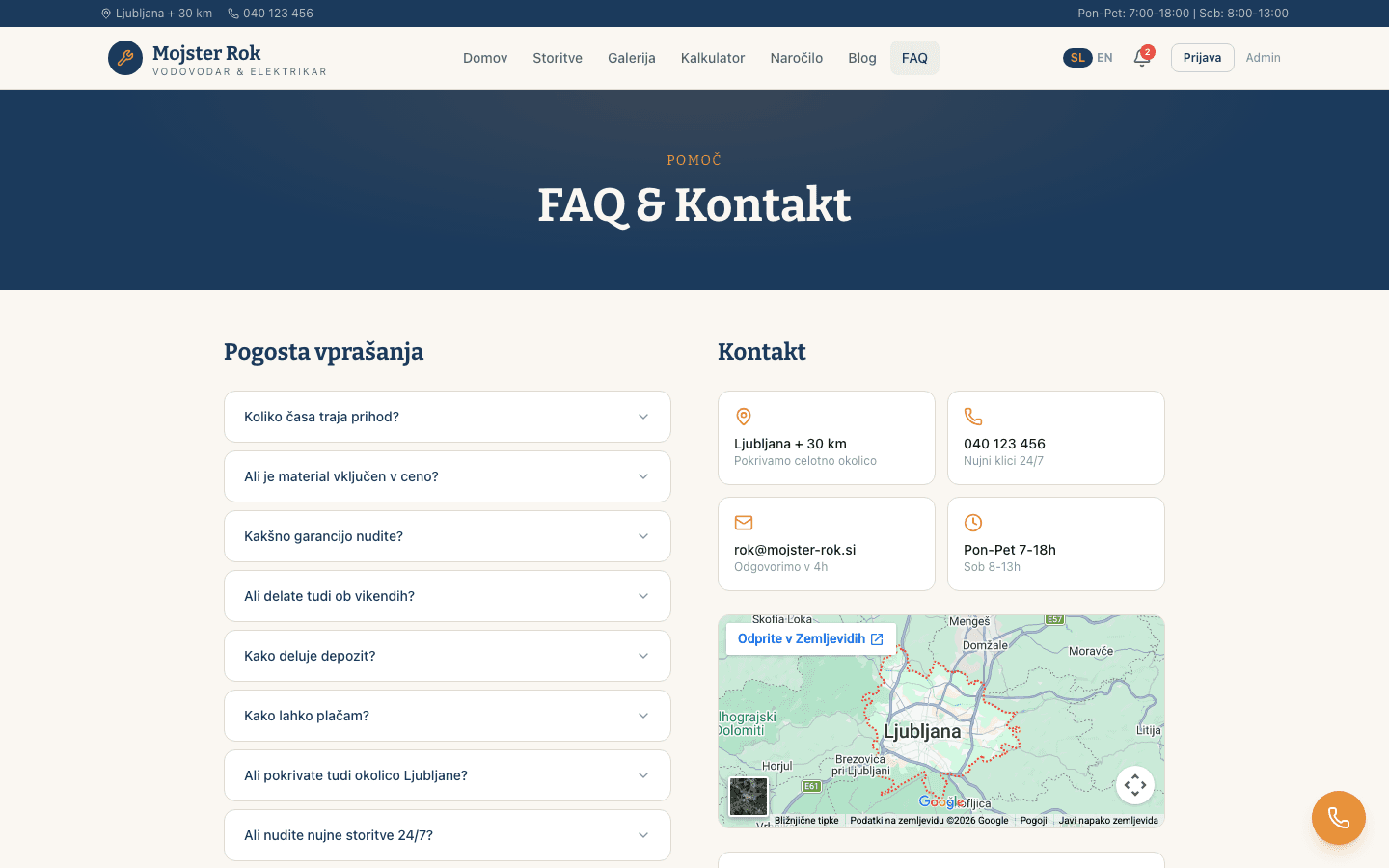Screen dimensions: 1389x868
Task: Expand 'Koliko časa traja prihod?' question
Action: pyautogui.click(x=448, y=417)
